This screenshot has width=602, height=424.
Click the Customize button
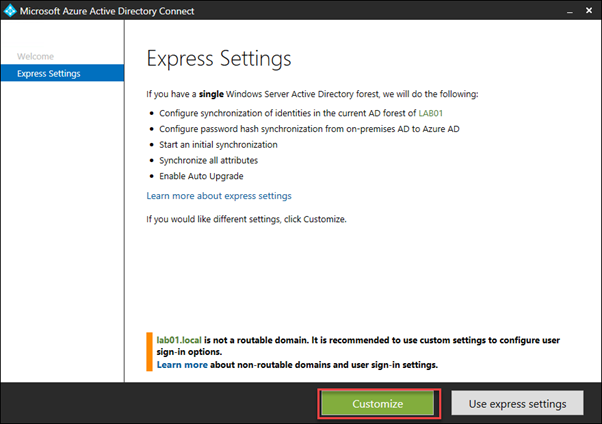pos(378,403)
